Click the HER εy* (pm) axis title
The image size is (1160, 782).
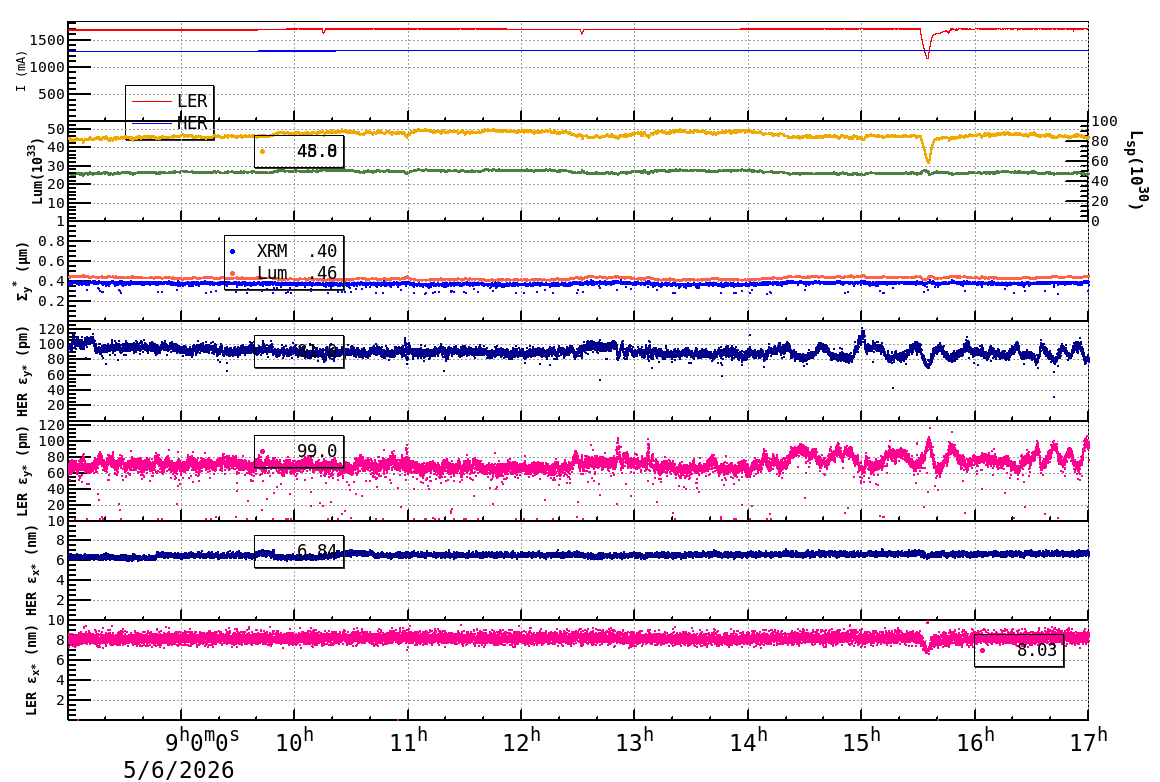click(23, 371)
